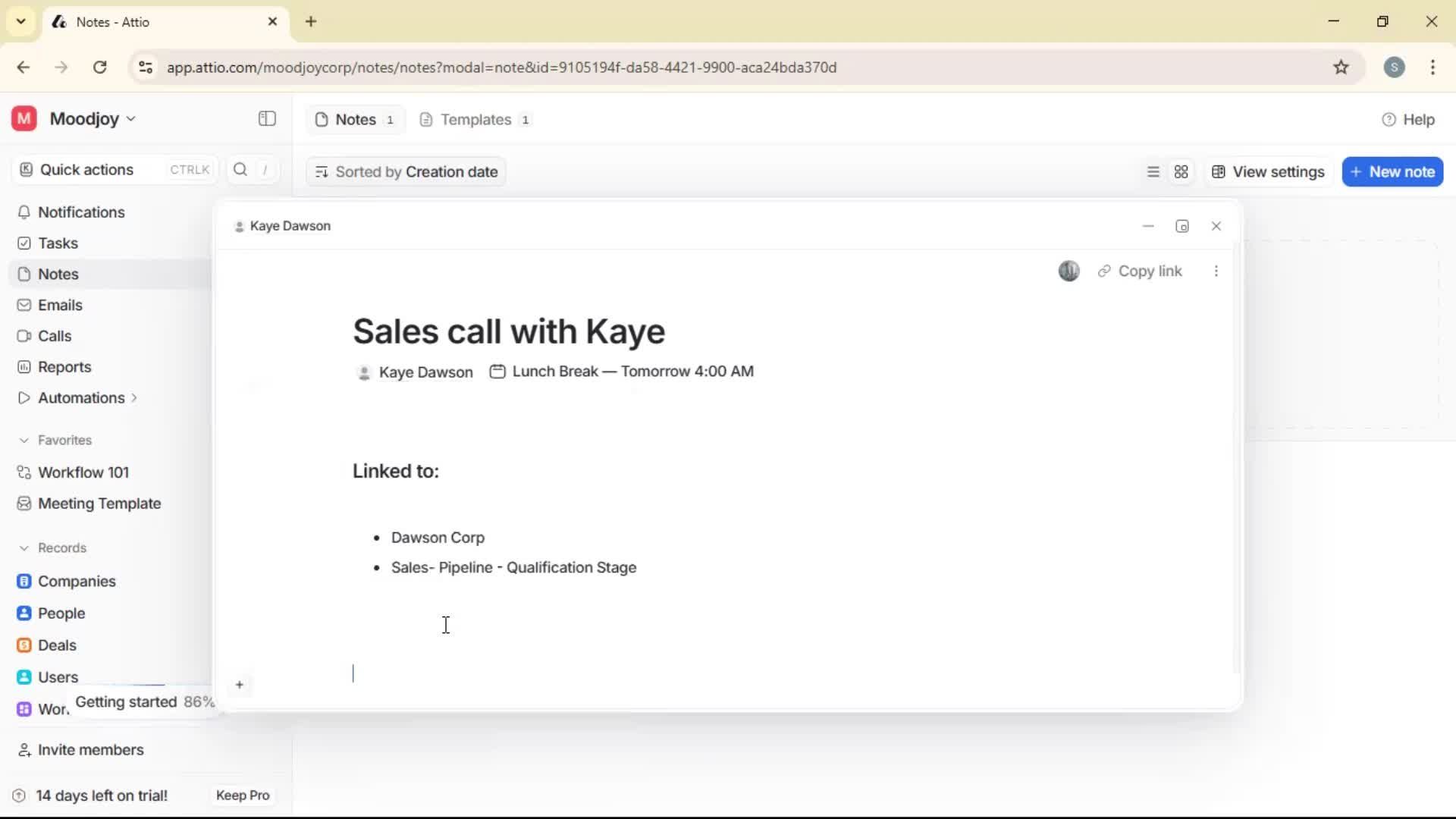Collapse the Records section
The height and width of the screenshot is (819, 1456).
pyautogui.click(x=25, y=548)
